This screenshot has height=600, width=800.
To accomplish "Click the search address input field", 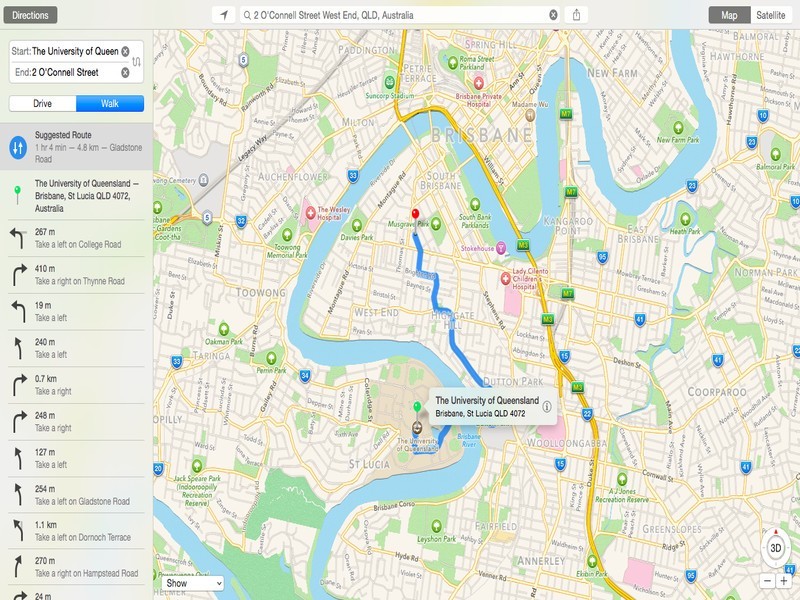I will (395, 15).
